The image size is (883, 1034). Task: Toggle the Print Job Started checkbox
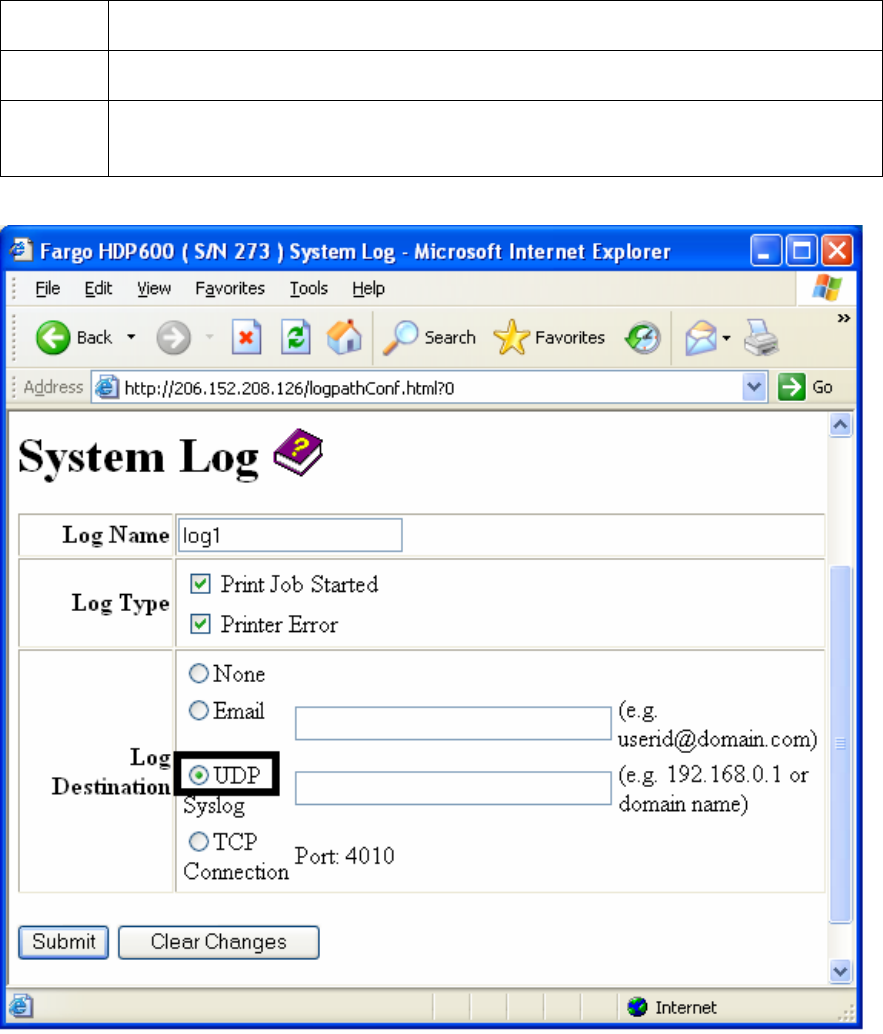tap(200, 584)
